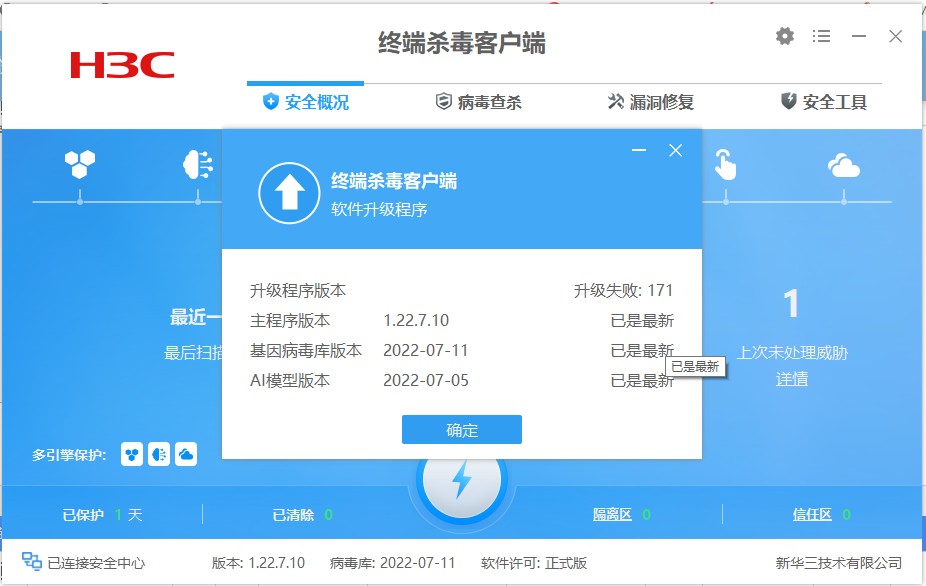
Task: Open the 详情 link for threats
Action: coord(792,379)
